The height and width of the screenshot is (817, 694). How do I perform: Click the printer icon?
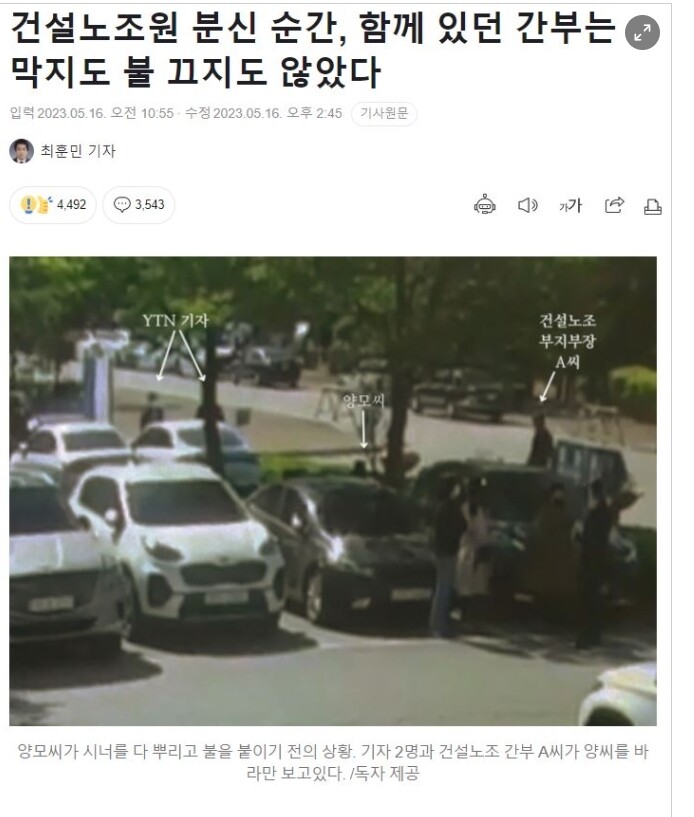(652, 206)
